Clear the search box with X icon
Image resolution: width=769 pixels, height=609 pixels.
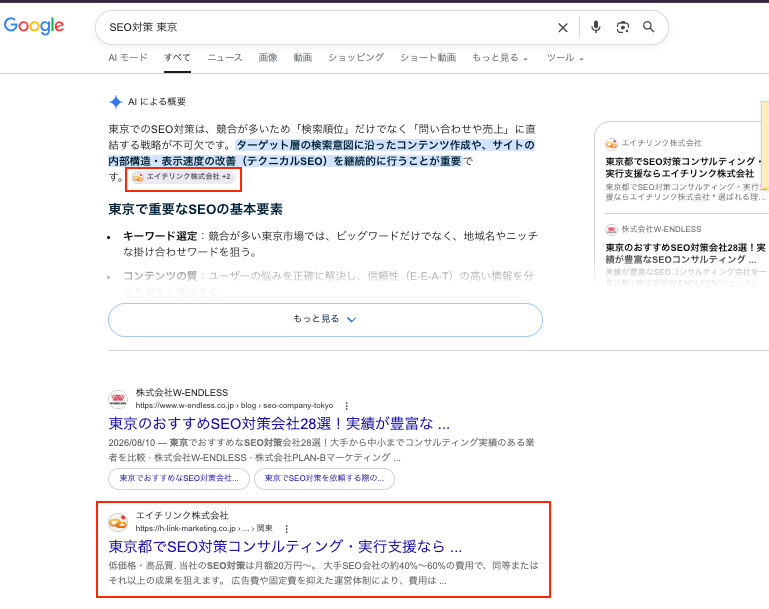[x=563, y=27]
